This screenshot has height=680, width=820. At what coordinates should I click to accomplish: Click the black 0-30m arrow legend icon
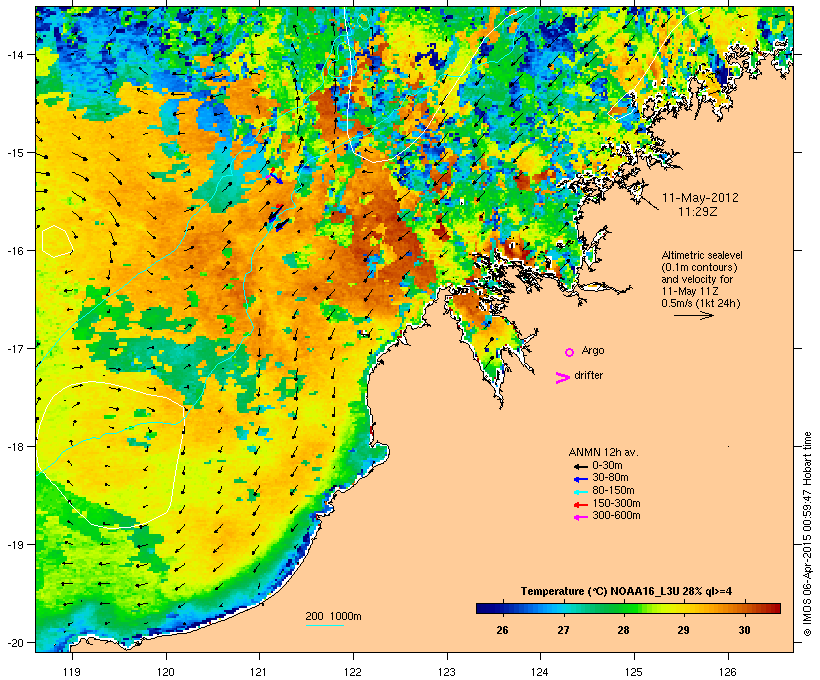pos(580,466)
